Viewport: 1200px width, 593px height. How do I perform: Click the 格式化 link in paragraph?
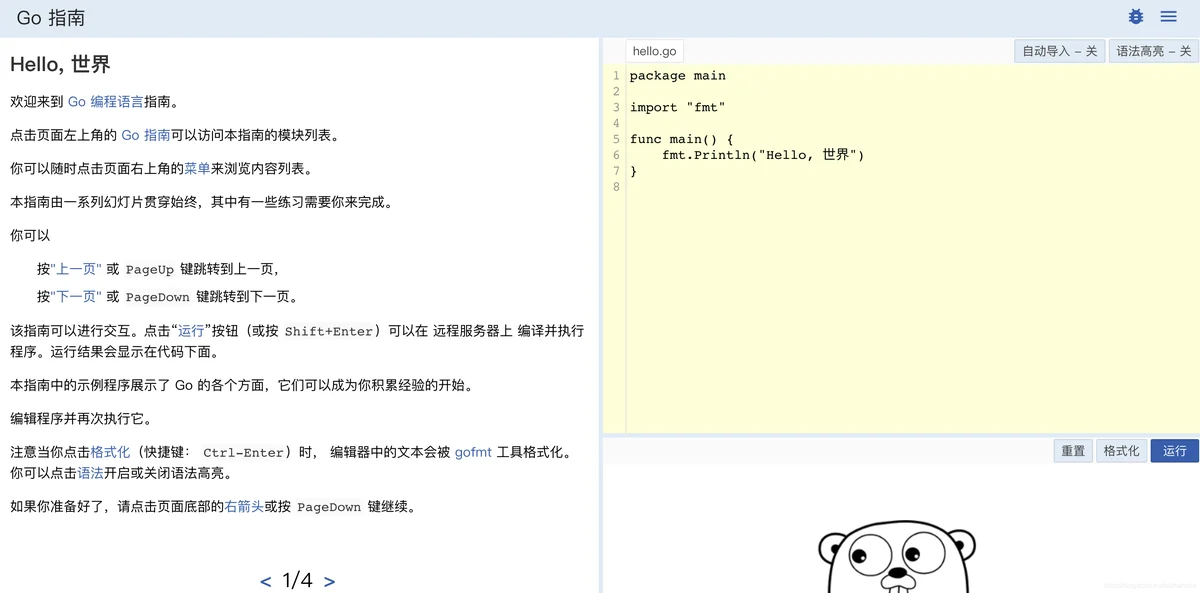tap(111, 452)
